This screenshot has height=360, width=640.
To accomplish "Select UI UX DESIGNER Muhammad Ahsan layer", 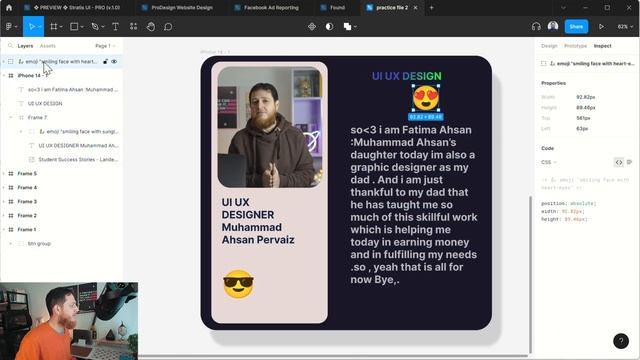I will pos(78,145).
